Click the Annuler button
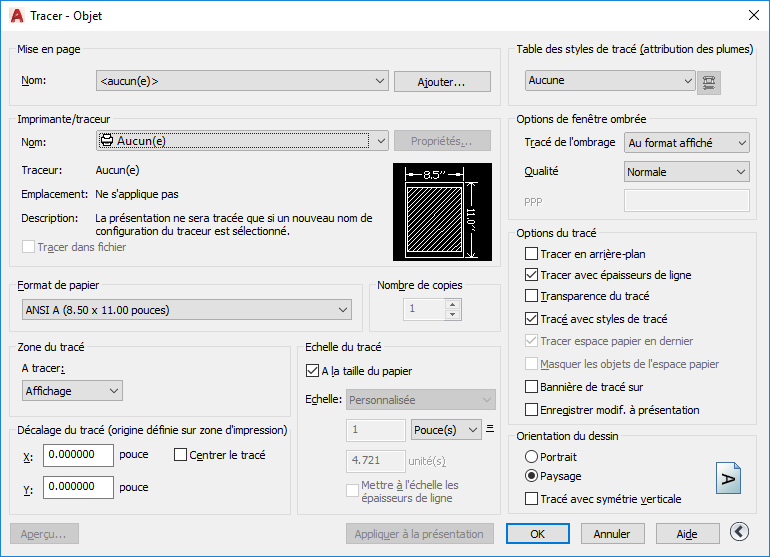770x557 pixels. click(612, 534)
